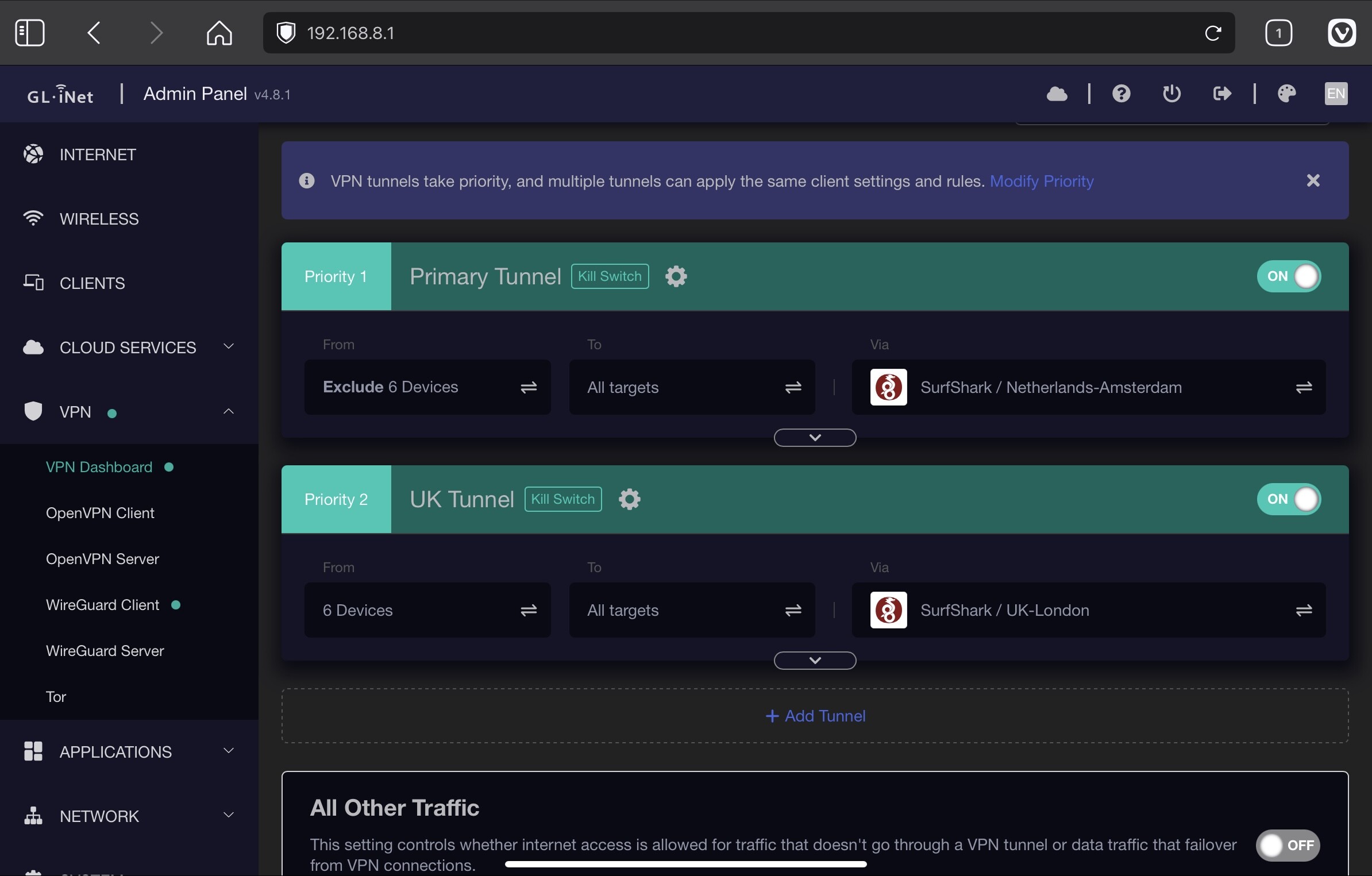1372x876 pixels.
Task: Open Primary Tunnel settings gear
Action: pyautogui.click(x=676, y=276)
